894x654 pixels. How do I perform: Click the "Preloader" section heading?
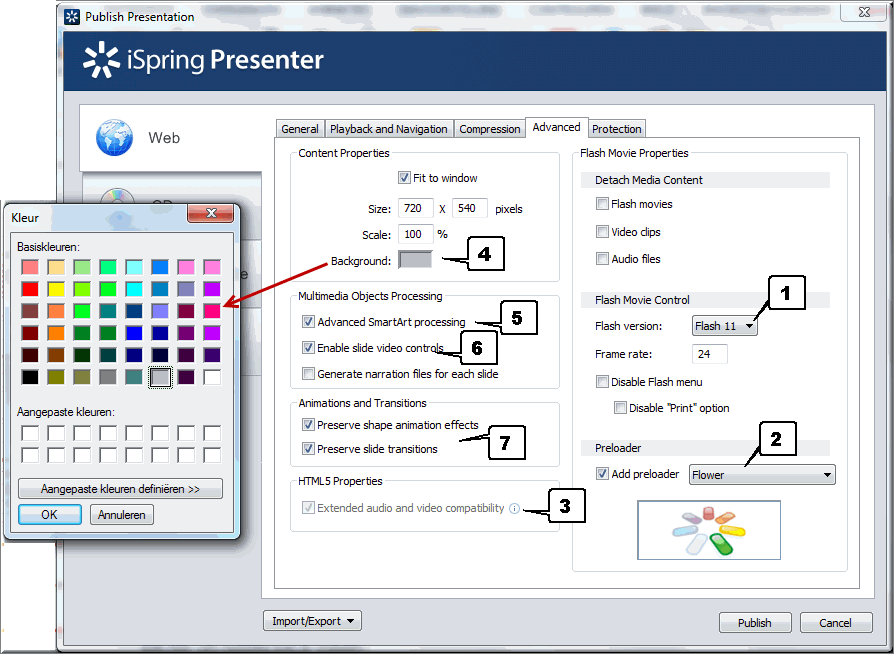click(x=618, y=448)
